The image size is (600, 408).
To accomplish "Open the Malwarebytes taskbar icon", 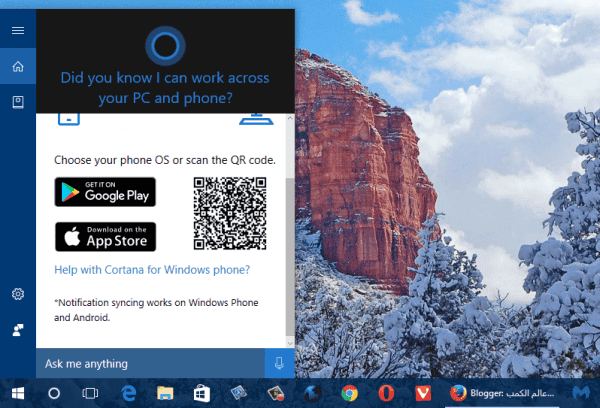I will click(x=581, y=393).
